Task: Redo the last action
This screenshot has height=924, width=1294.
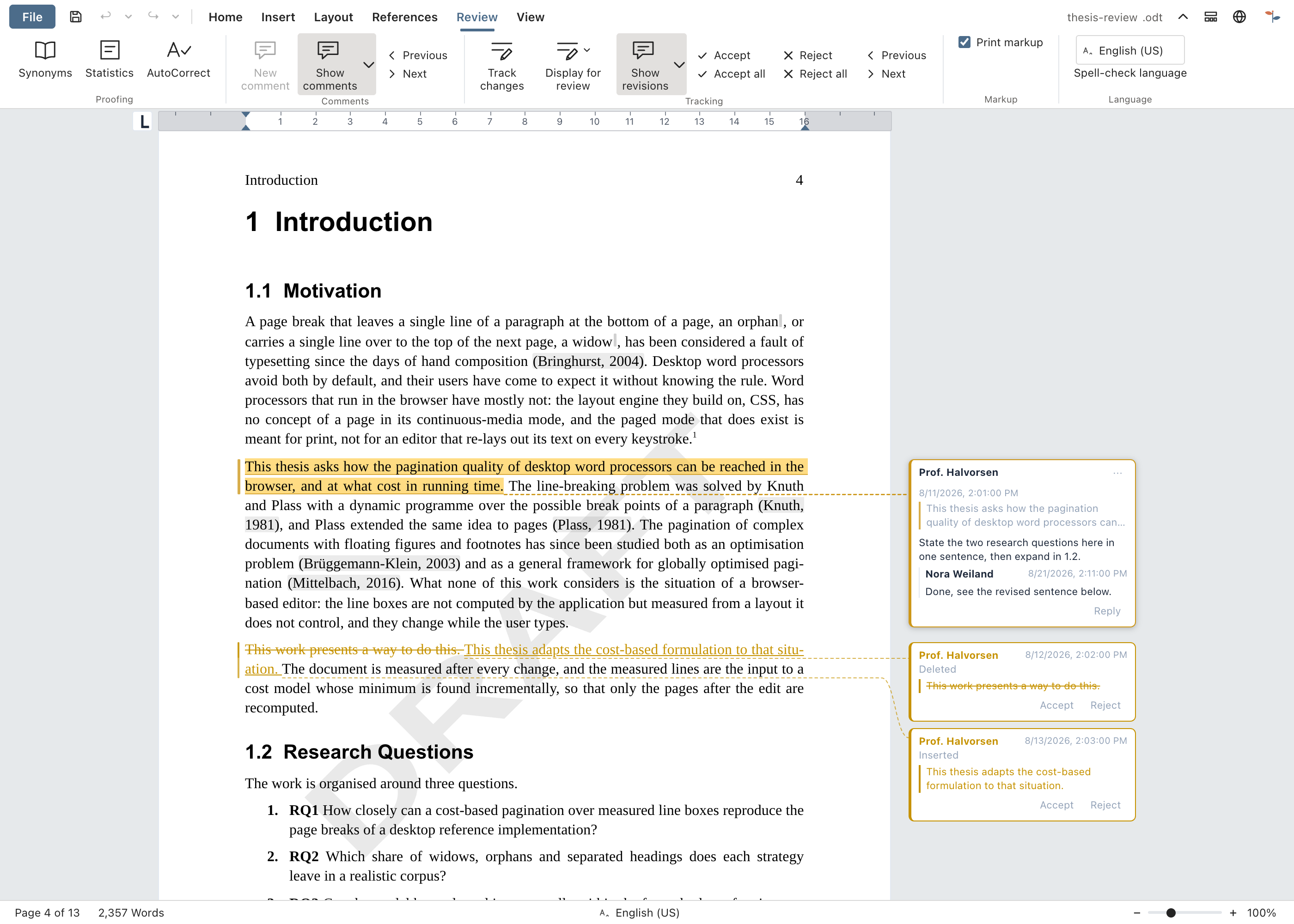Action: click(153, 17)
